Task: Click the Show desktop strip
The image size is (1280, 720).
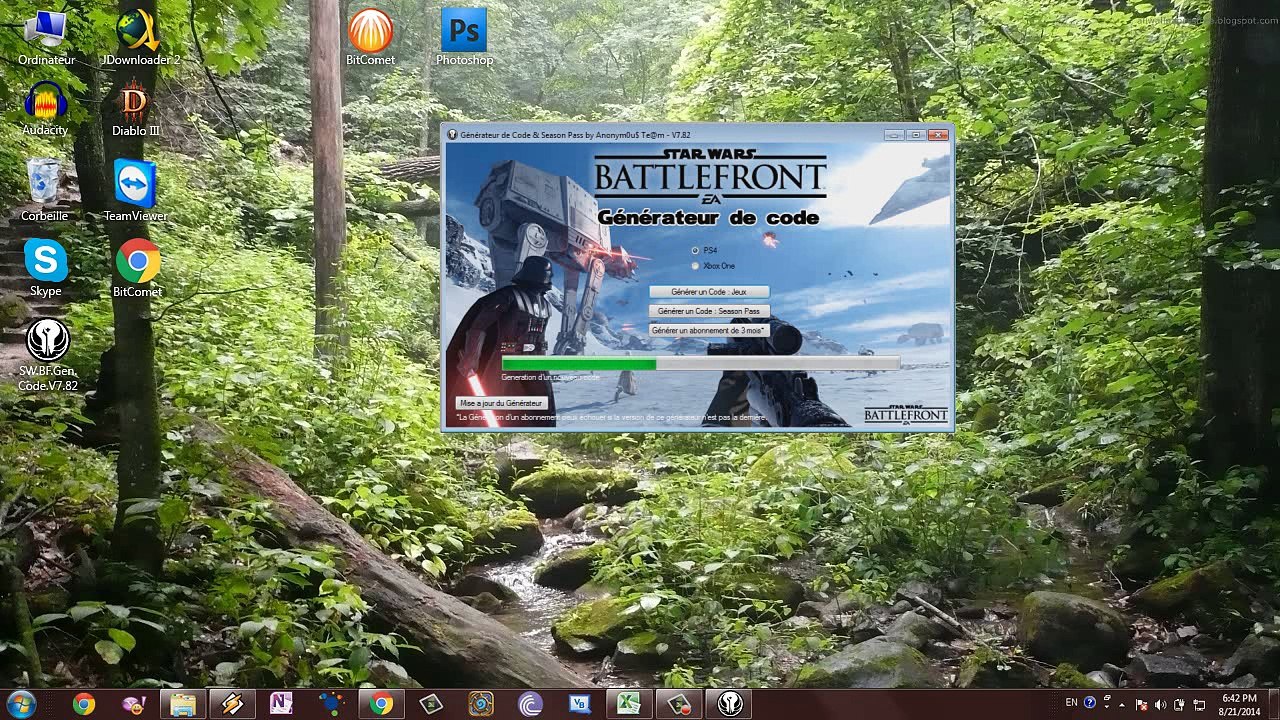Action: pos(1273,704)
